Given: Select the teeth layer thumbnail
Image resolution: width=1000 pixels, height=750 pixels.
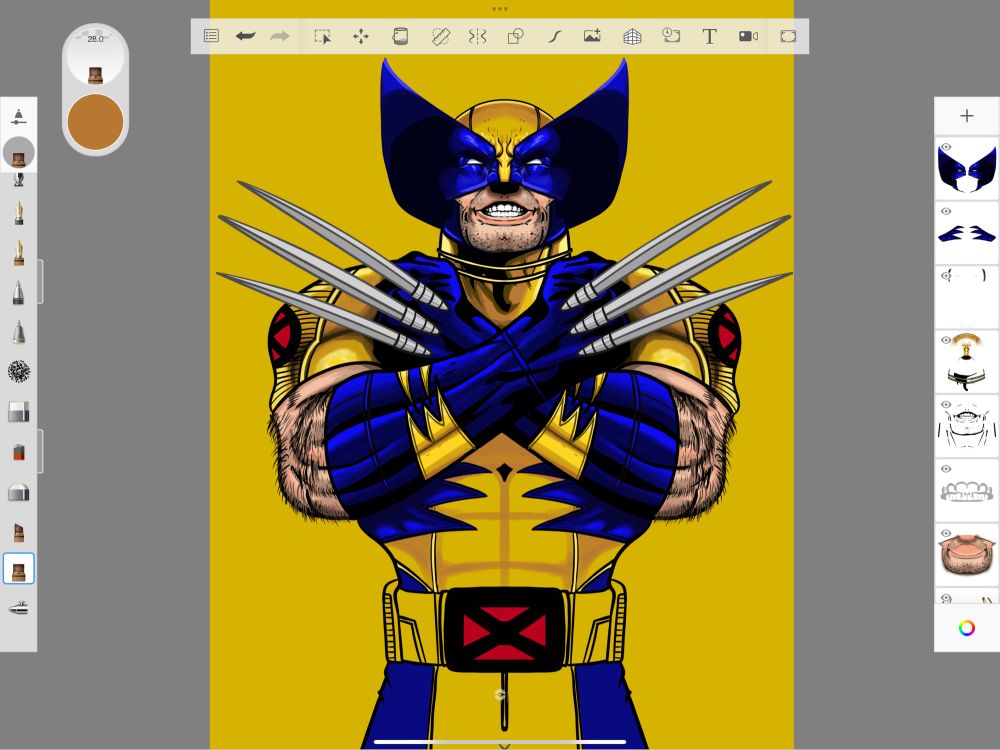Looking at the screenshot, I should click(x=967, y=491).
